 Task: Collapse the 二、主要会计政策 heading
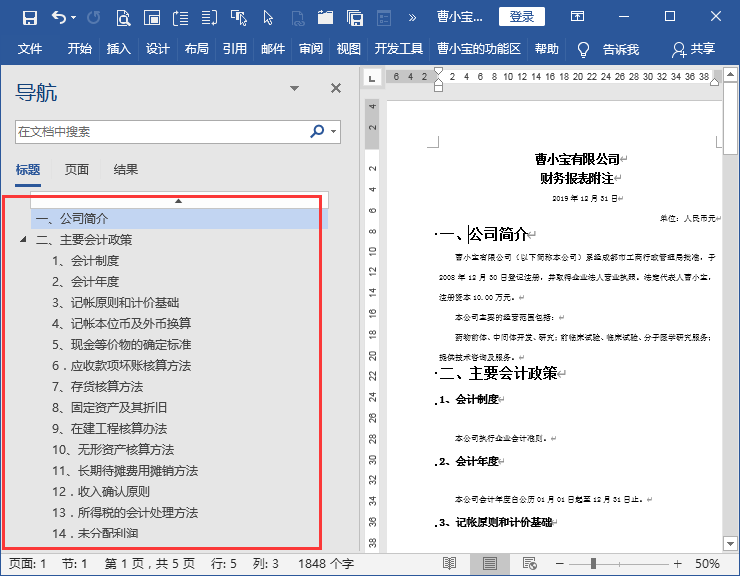coord(23,240)
